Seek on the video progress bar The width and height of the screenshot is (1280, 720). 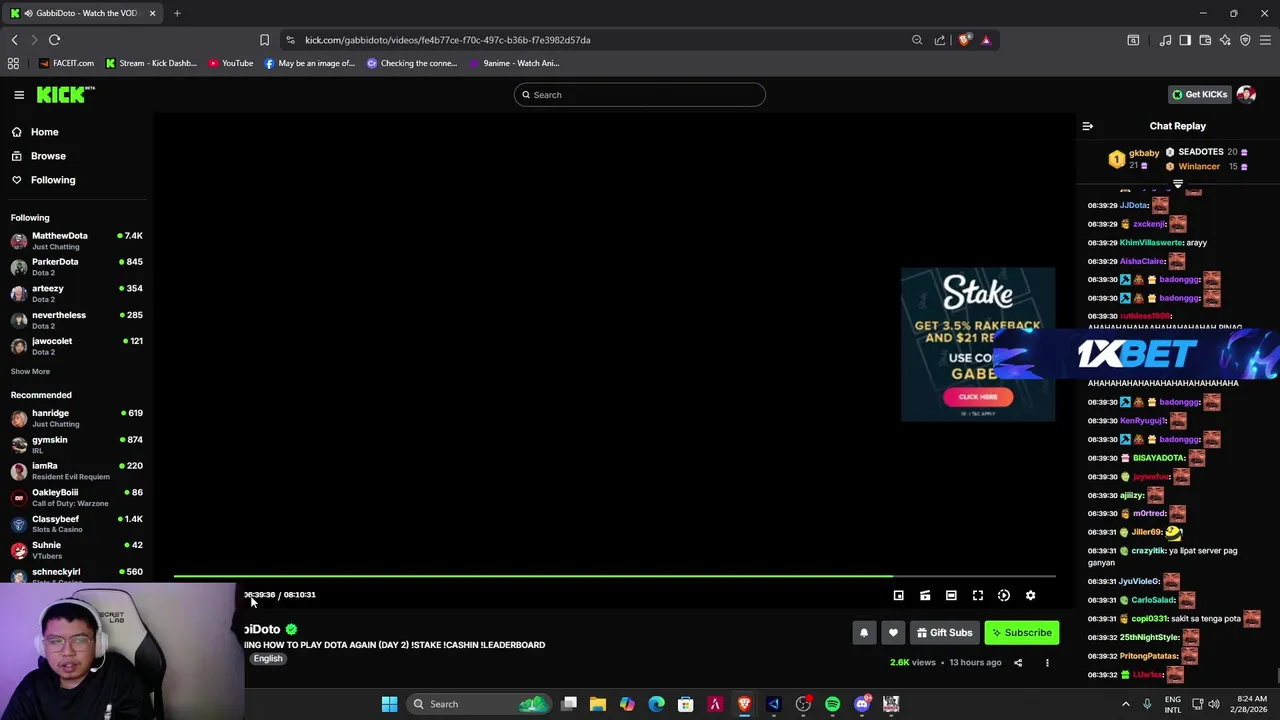[614, 577]
